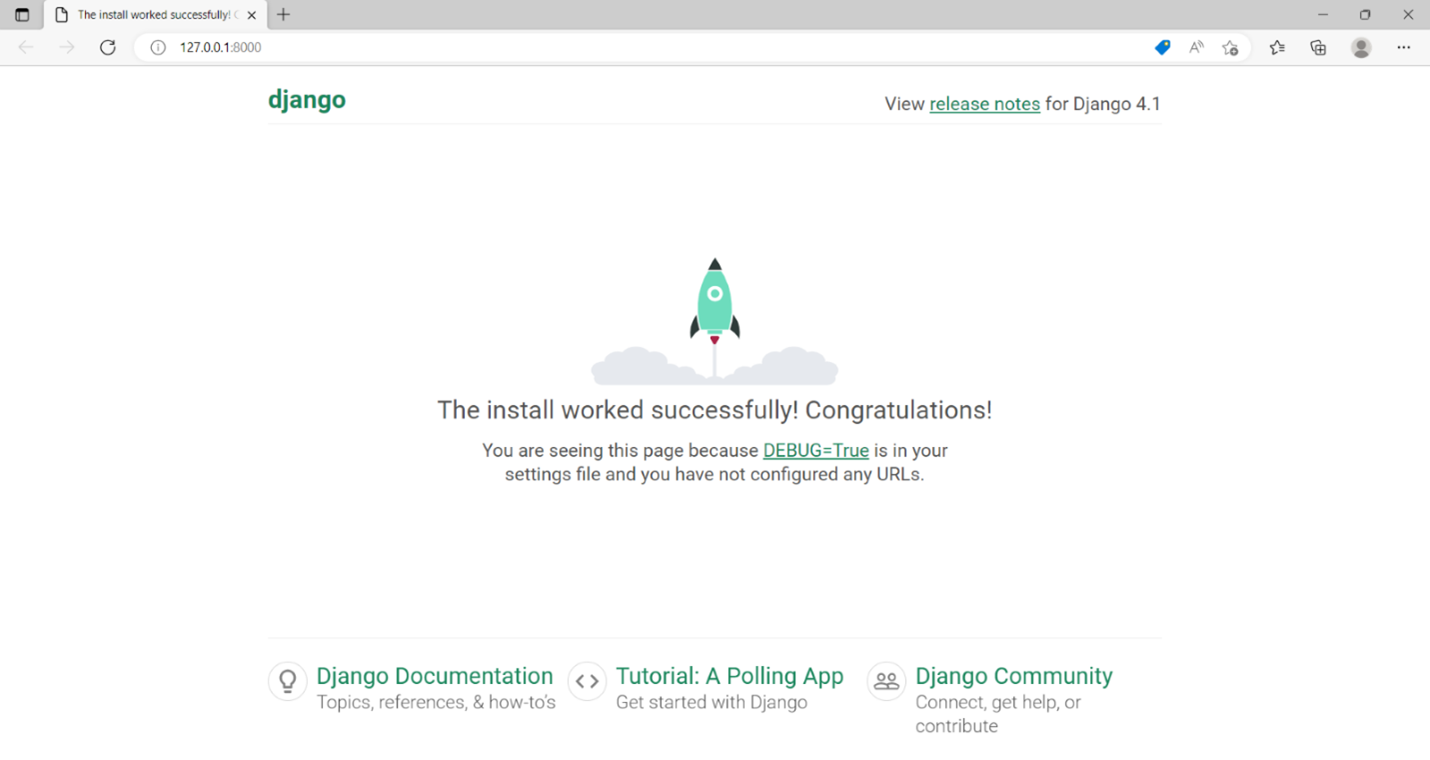Open the Django Documentation link
The width and height of the screenshot is (1430, 760).
click(x=434, y=676)
